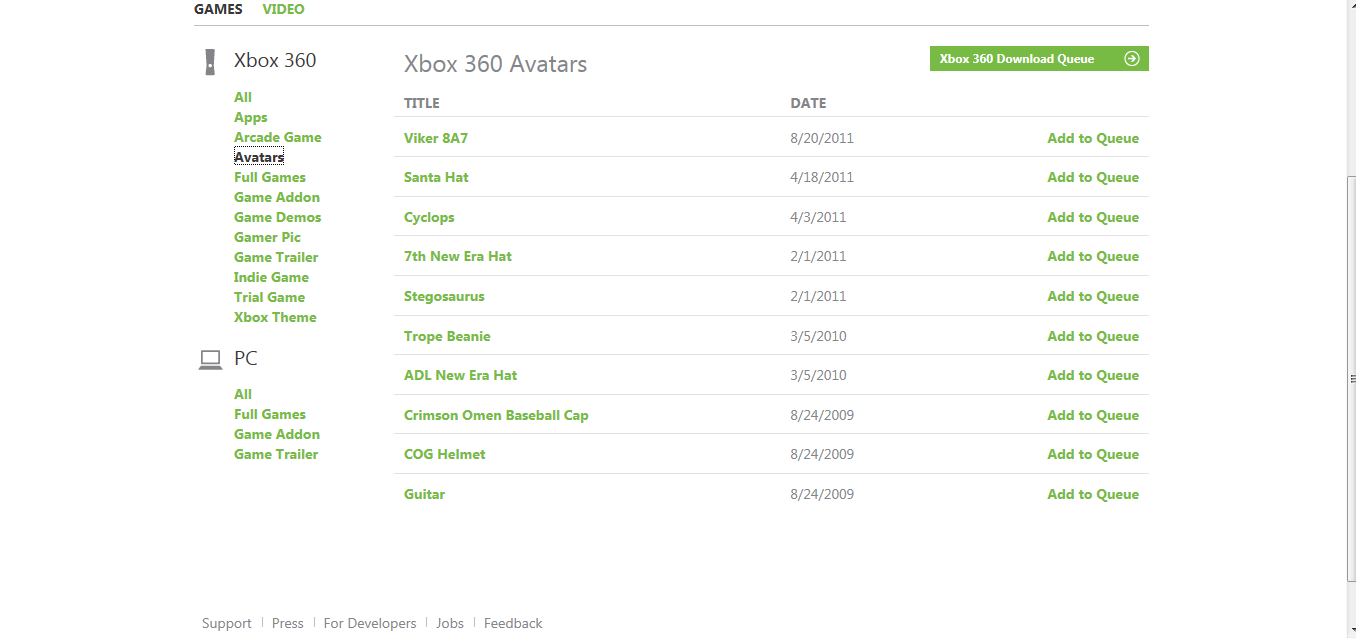
Task: Add Santa Hat to queue
Action: point(1093,177)
